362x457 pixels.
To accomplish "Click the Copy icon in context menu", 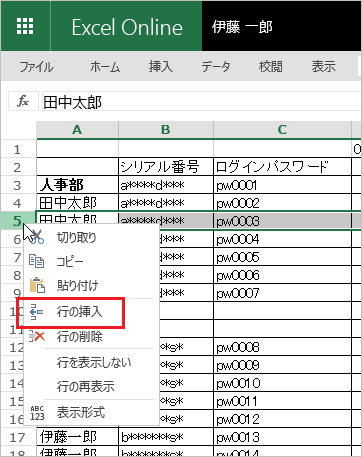I will pyautogui.click(x=36, y=261).
